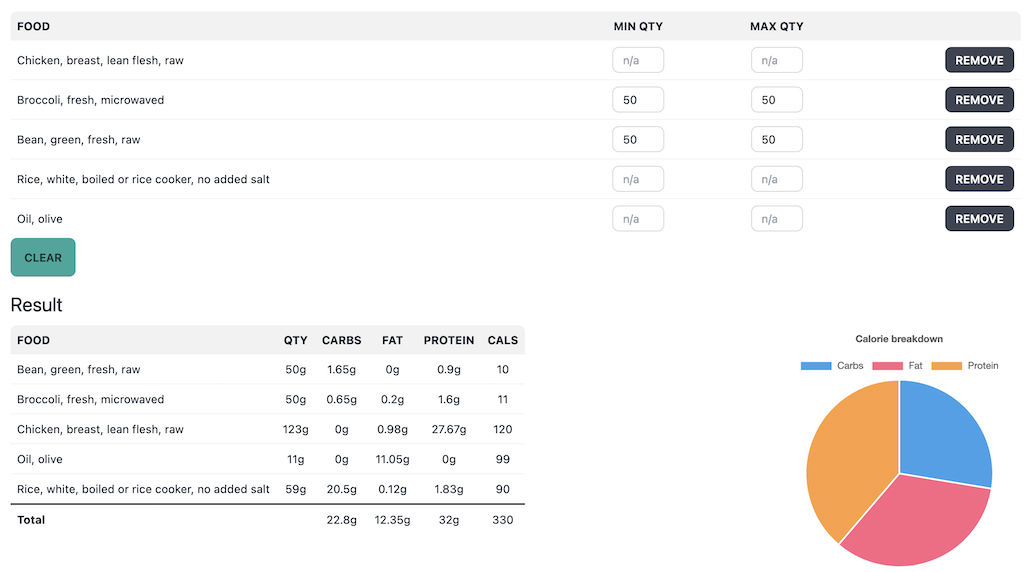Focus the Broccoli max quantity input
The height and width of the screenshot is (572, 1024).
[x=776, y=100]
